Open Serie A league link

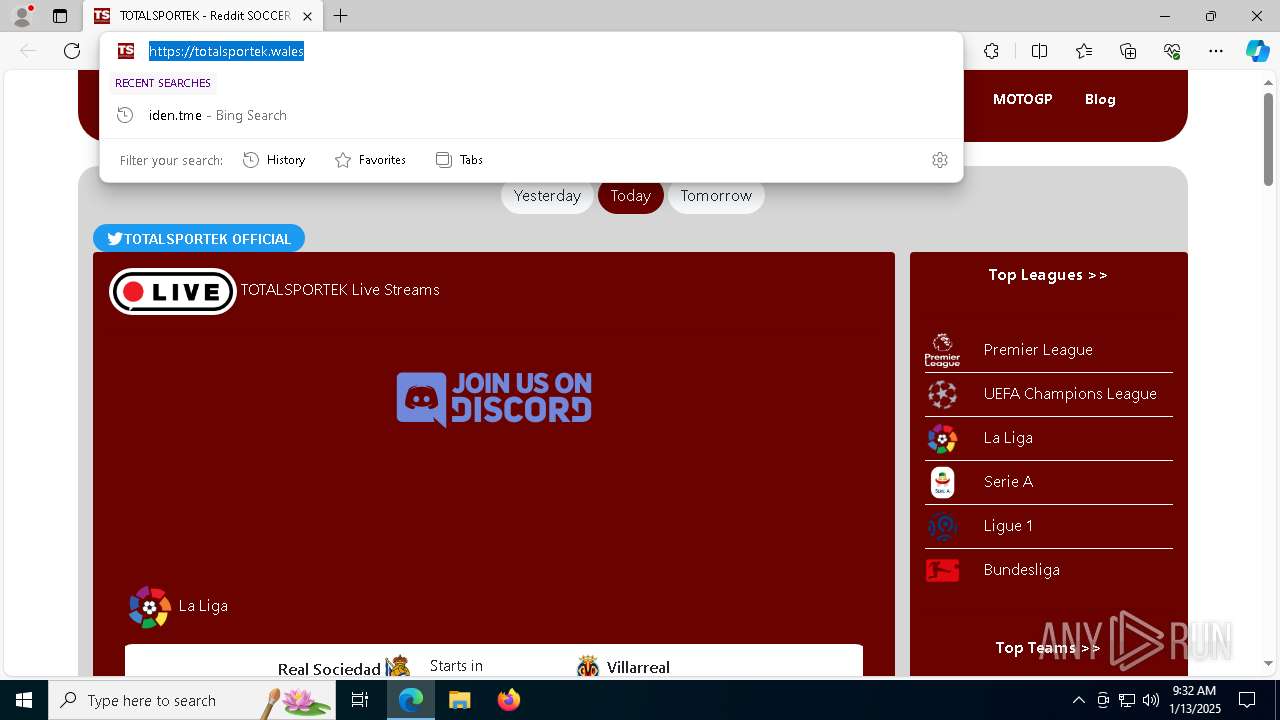click(x=1008, y=482)
